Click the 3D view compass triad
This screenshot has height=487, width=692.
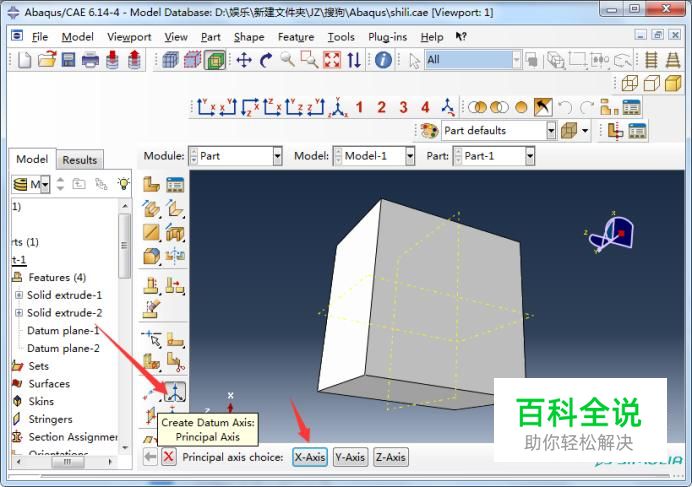[x=611, y=233]
